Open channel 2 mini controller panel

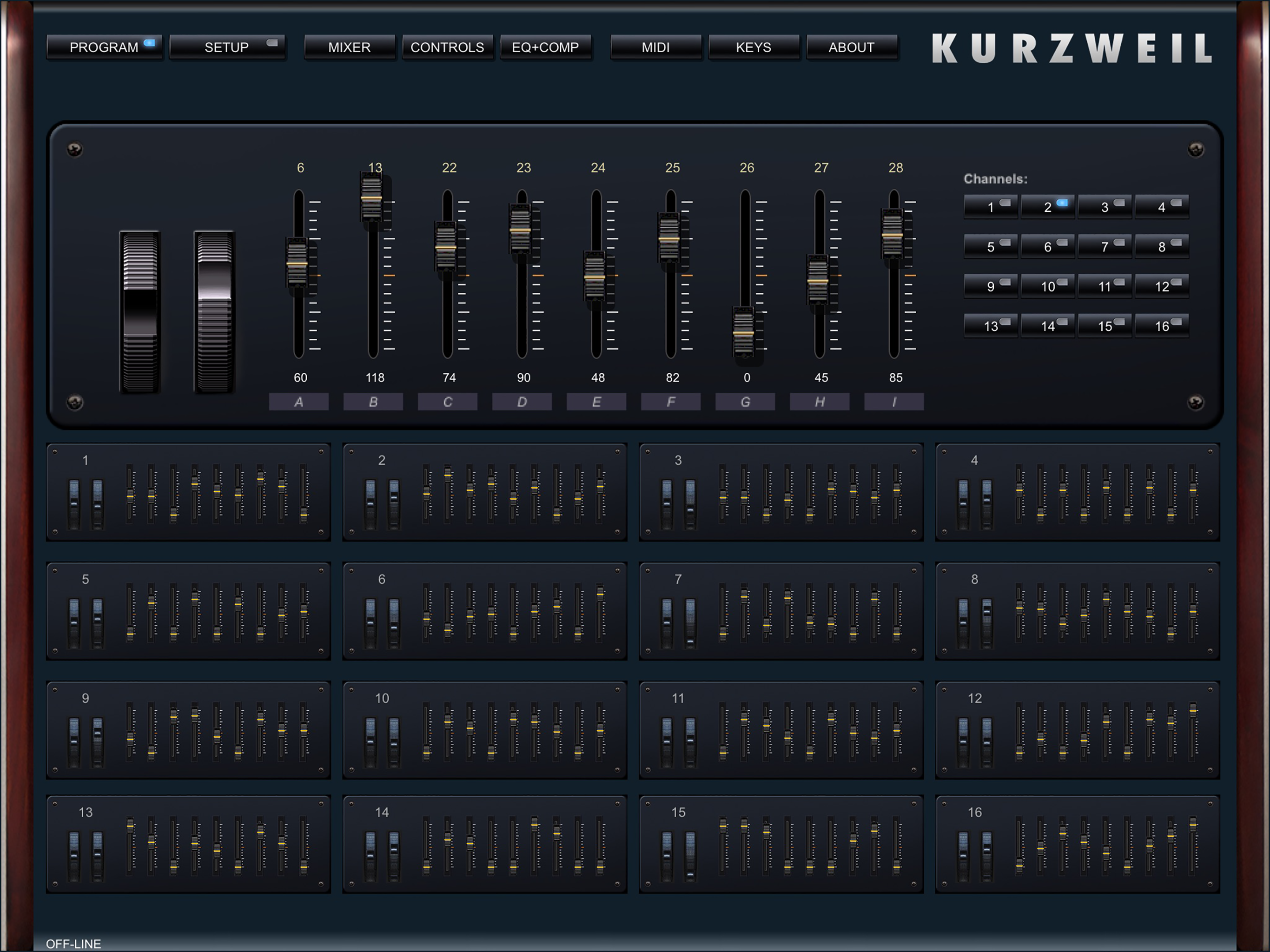484,492
